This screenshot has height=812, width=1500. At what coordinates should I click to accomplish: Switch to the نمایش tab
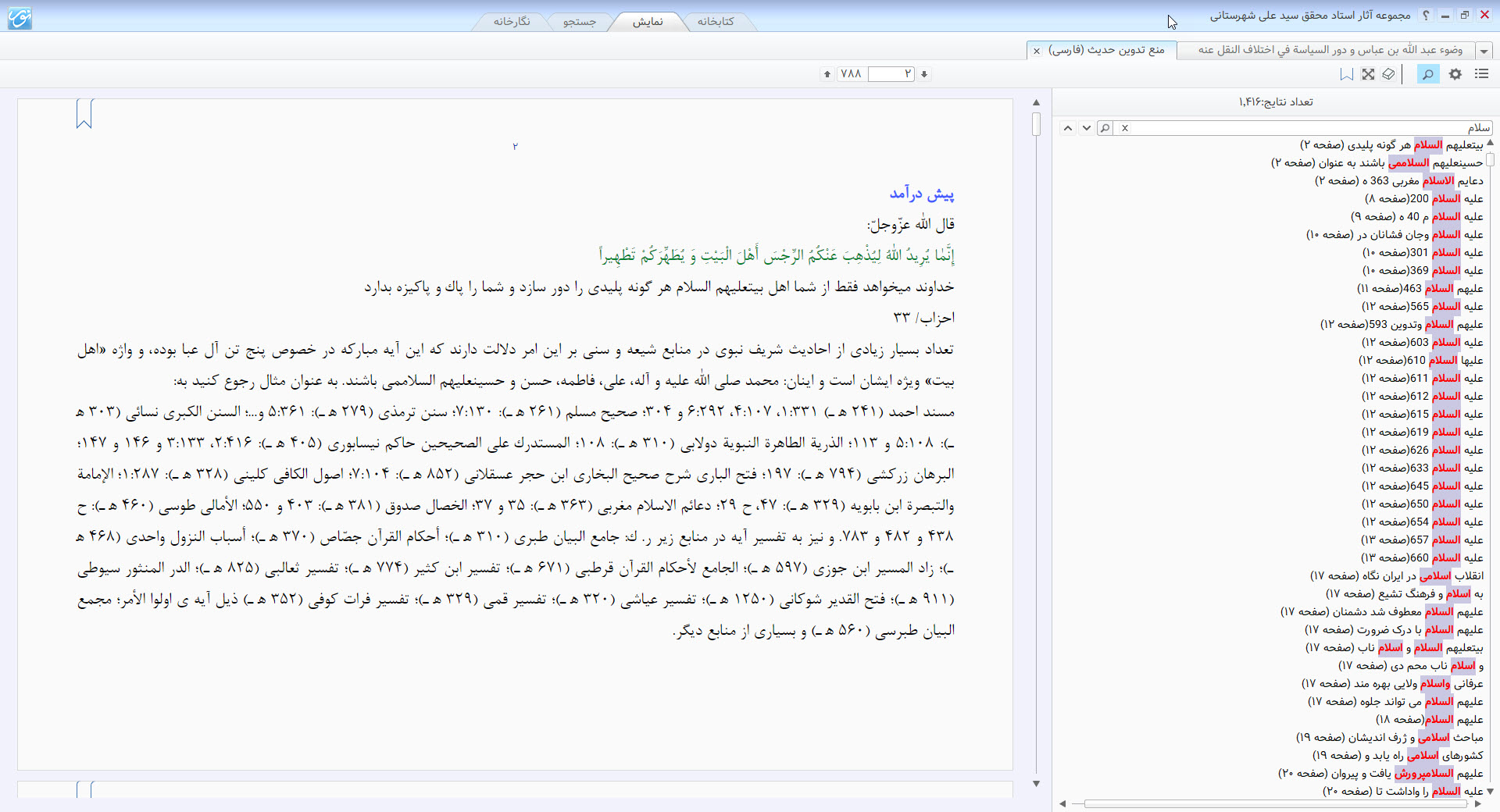point(648,21)
